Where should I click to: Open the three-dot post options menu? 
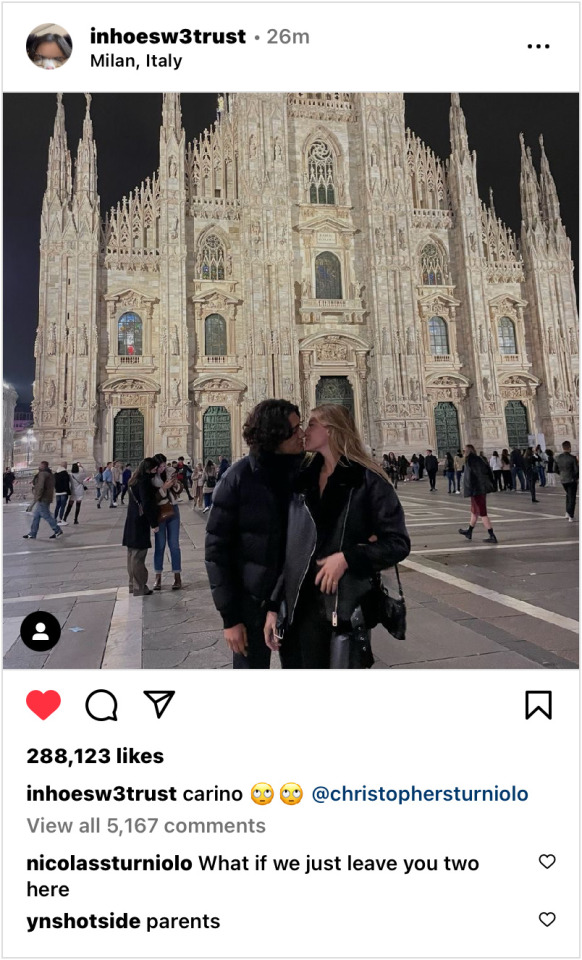(x=539, y=47)
